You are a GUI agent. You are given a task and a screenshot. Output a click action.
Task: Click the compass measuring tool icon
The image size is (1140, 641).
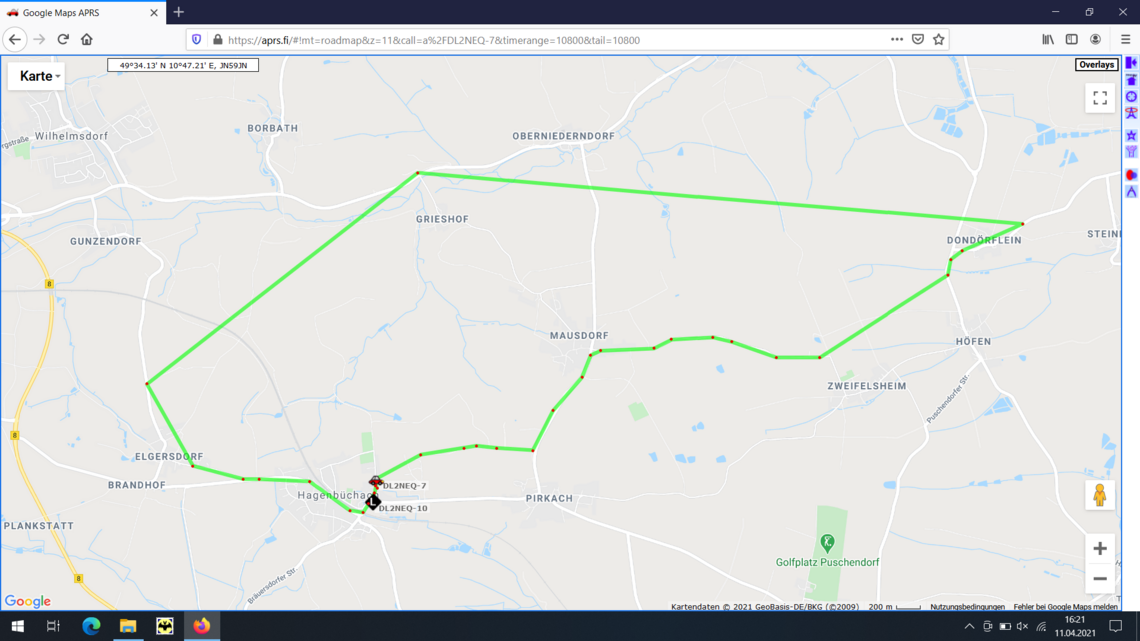(x=1131, y=192)
